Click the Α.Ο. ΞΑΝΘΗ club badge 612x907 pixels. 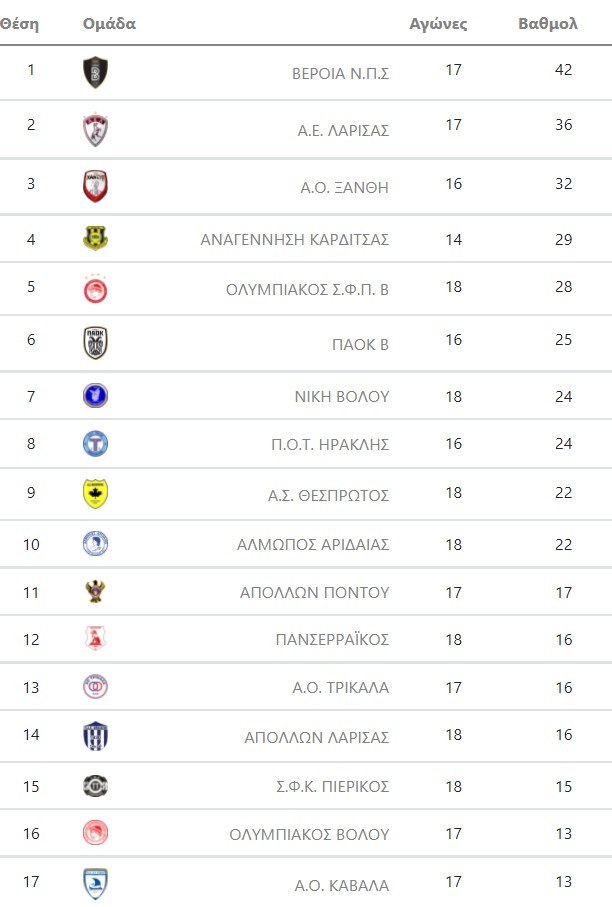95,186
